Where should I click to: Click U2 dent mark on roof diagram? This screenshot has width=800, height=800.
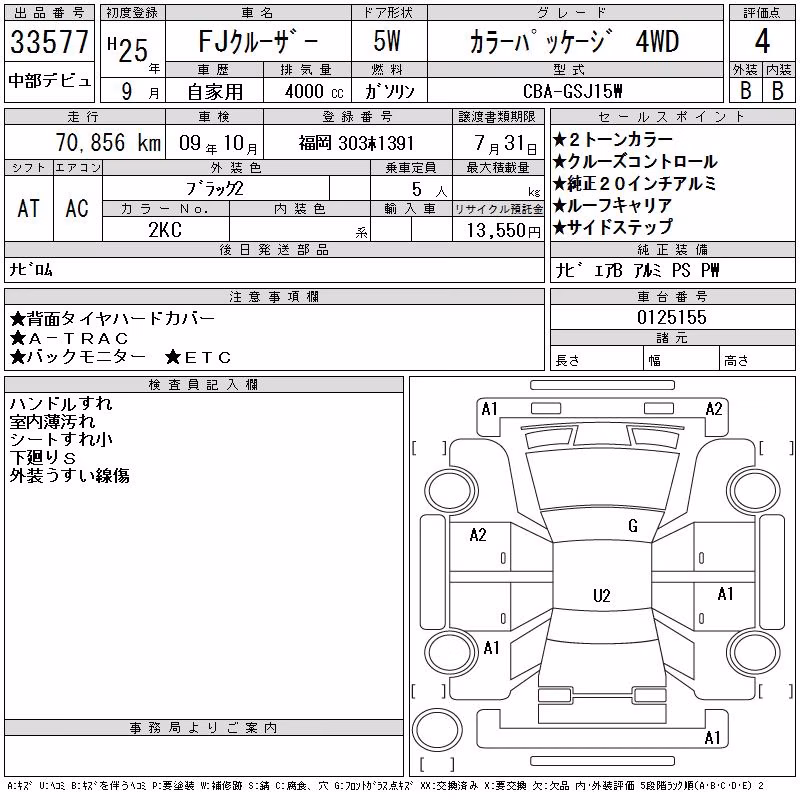coord(602,596)
